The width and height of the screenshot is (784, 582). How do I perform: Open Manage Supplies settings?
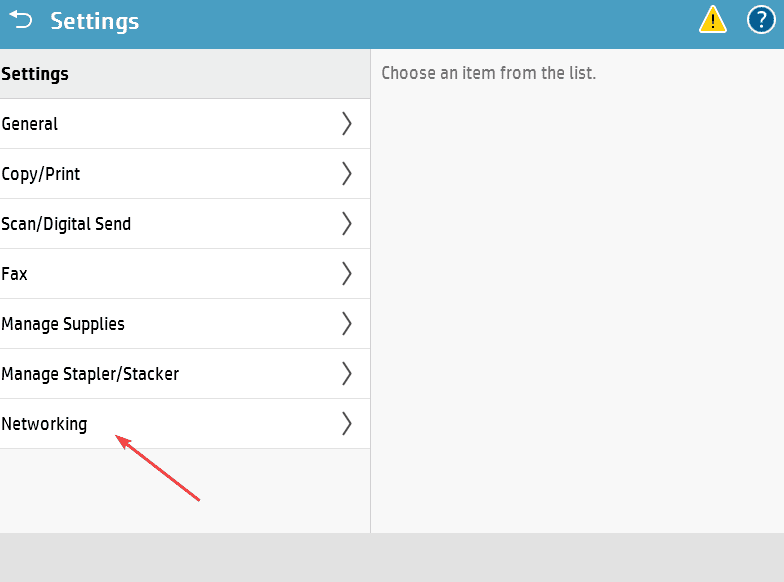tap(63, 324)
